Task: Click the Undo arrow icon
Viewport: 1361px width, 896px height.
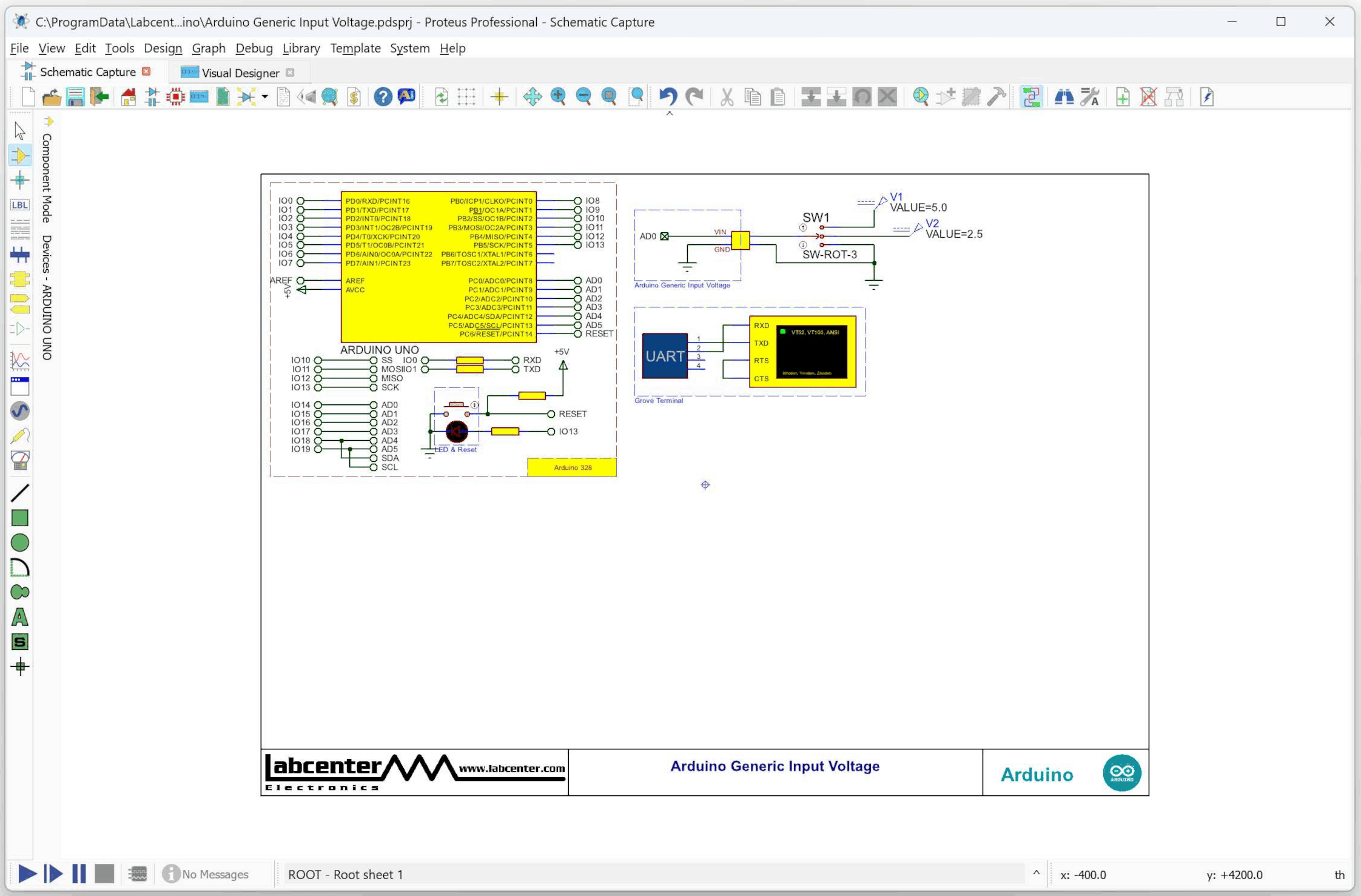Action: [668, 96]
